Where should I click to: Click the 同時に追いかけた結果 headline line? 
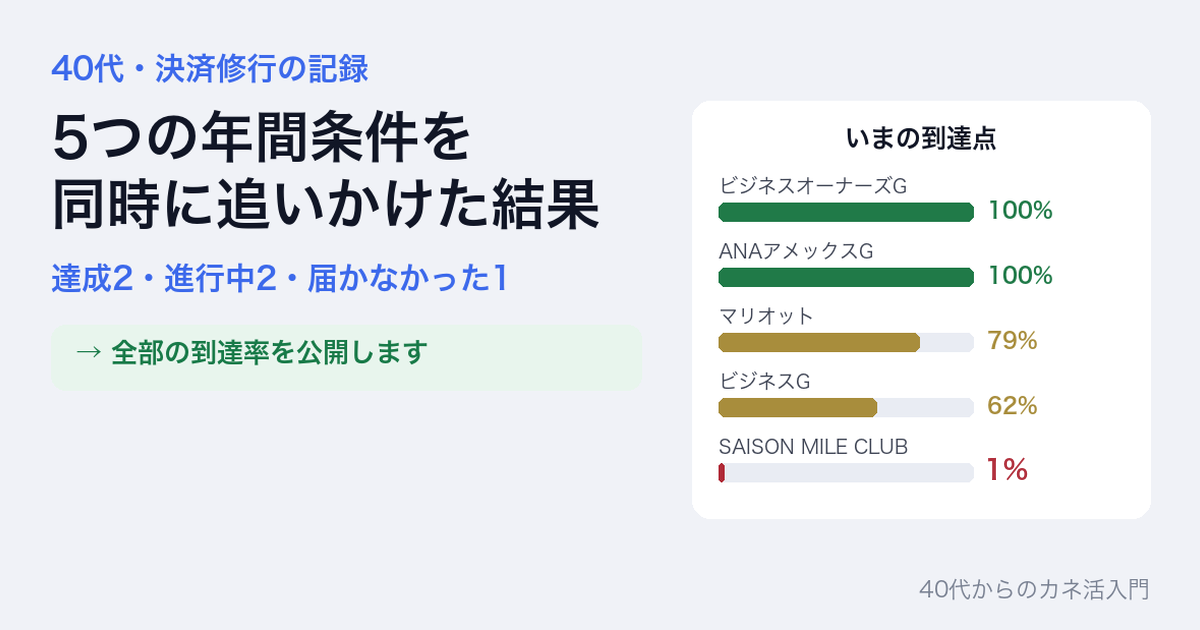click(x=325, y=205)
